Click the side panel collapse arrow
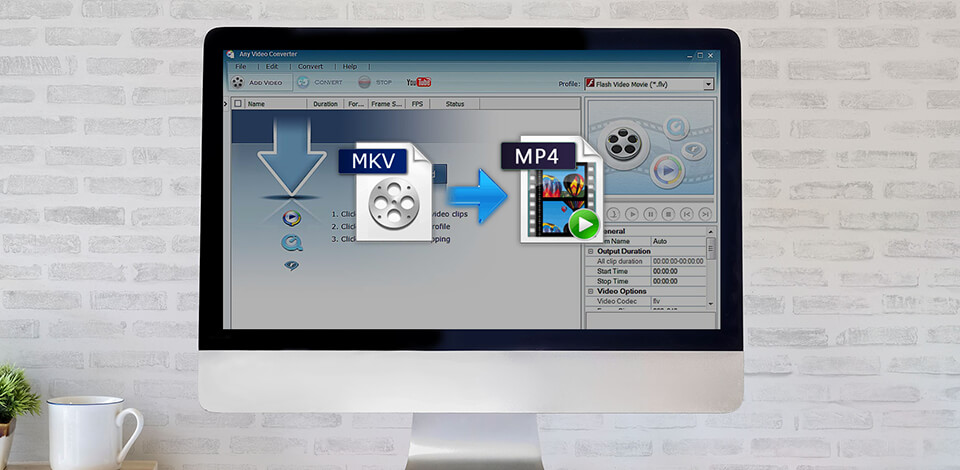Screen dimensions: 960x470 [x=226, y=103]
